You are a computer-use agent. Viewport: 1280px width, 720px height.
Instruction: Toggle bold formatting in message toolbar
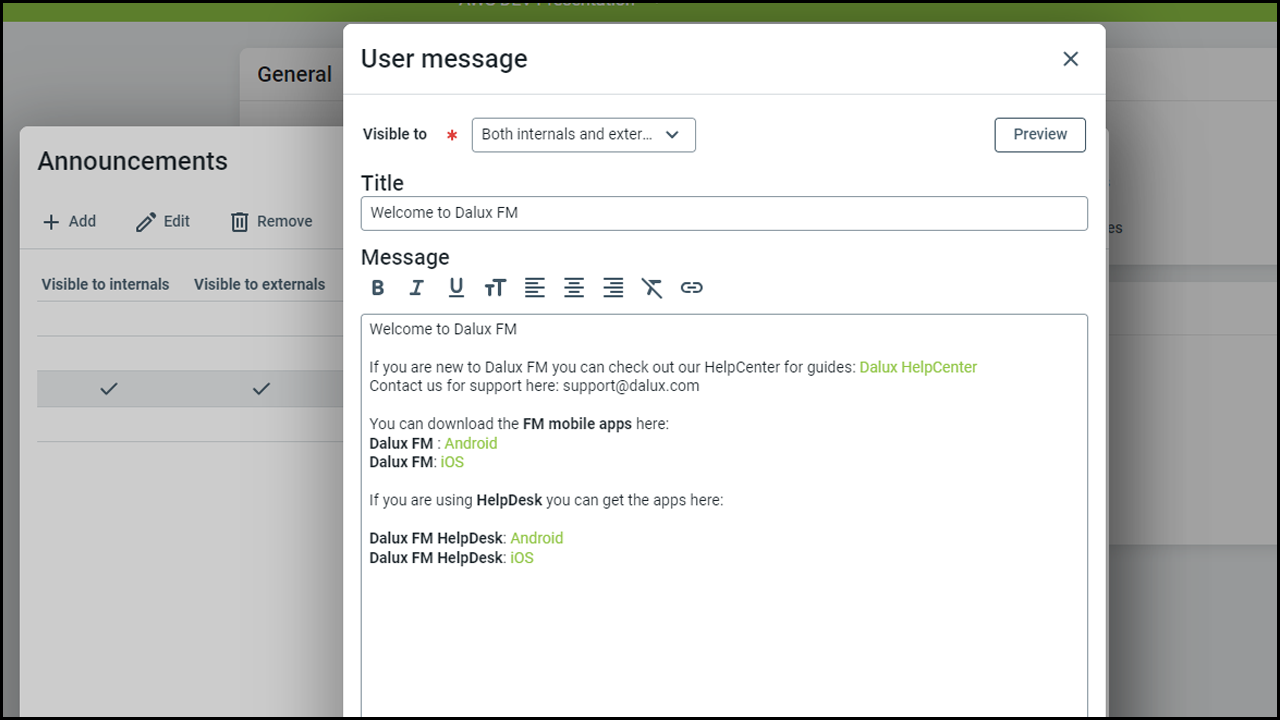[x=378, y=288]
